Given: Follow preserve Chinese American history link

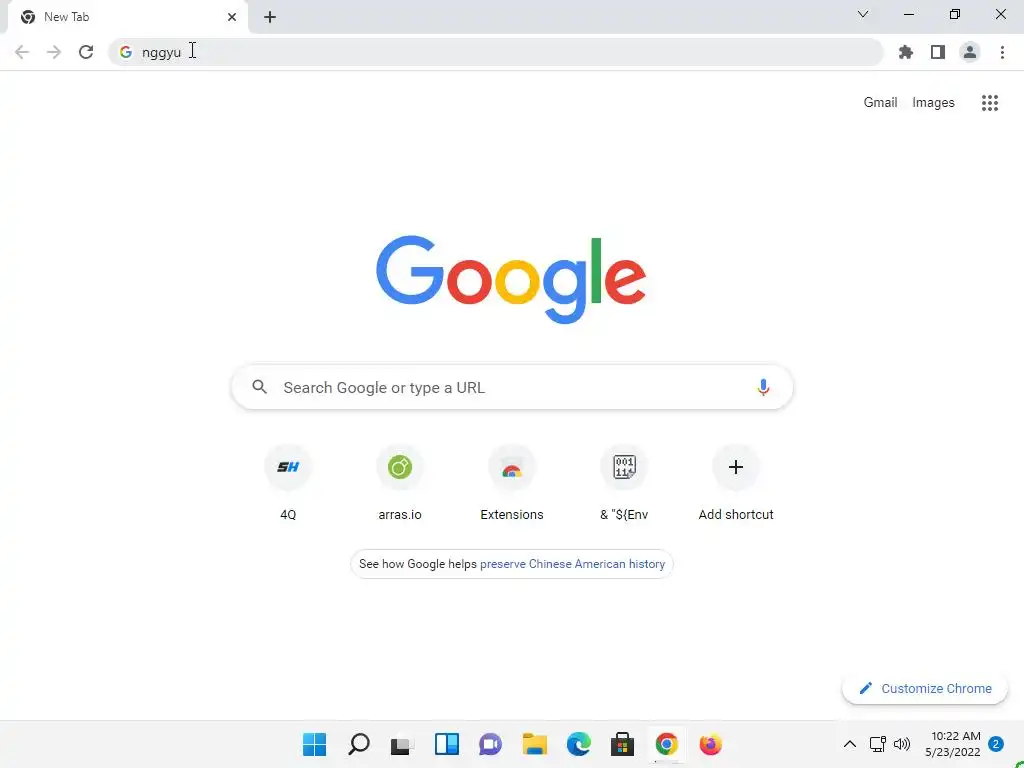Looking at the screenshot, I should tap(572, 564).
